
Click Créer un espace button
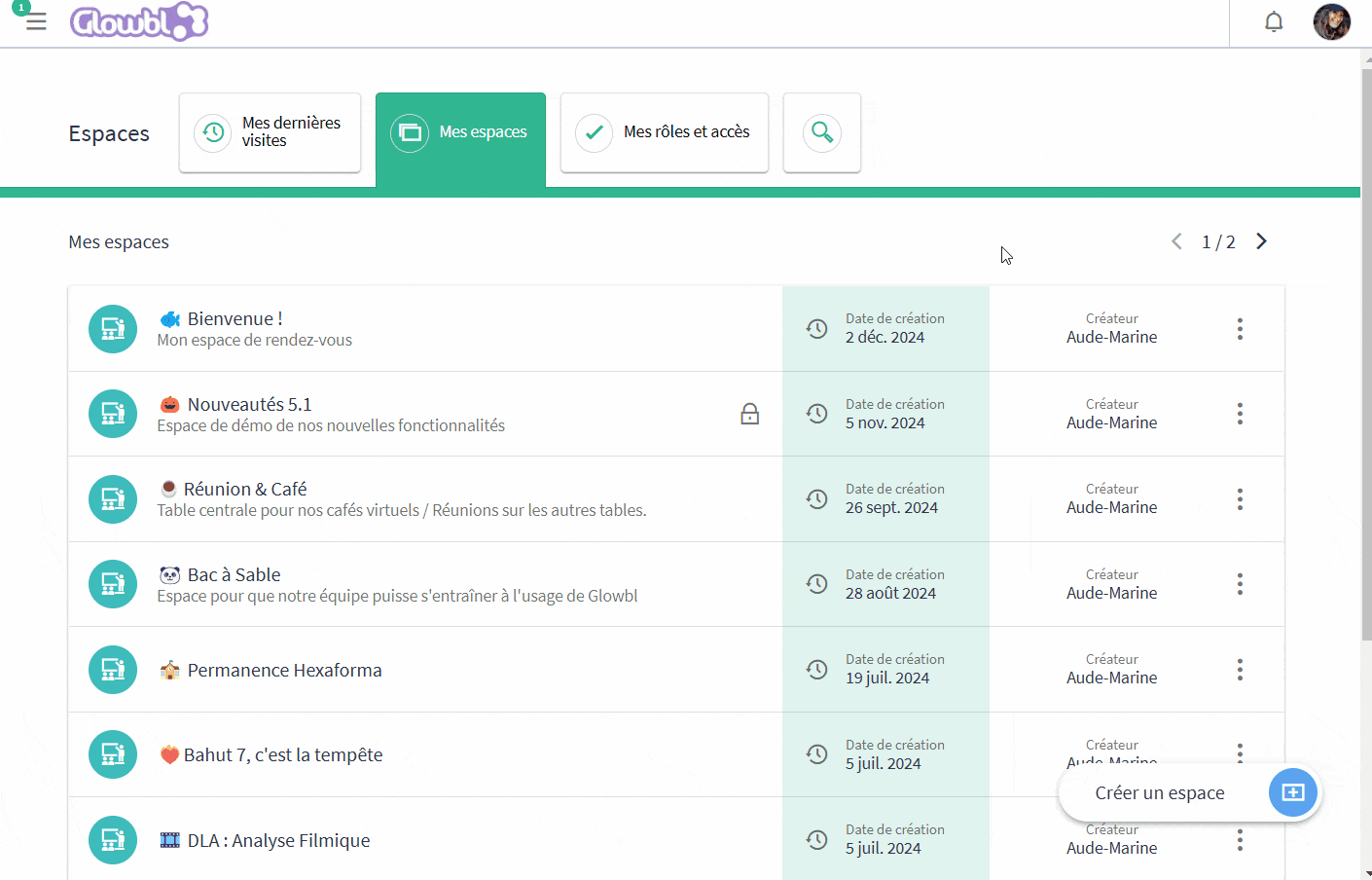(x=1190, y=793)
